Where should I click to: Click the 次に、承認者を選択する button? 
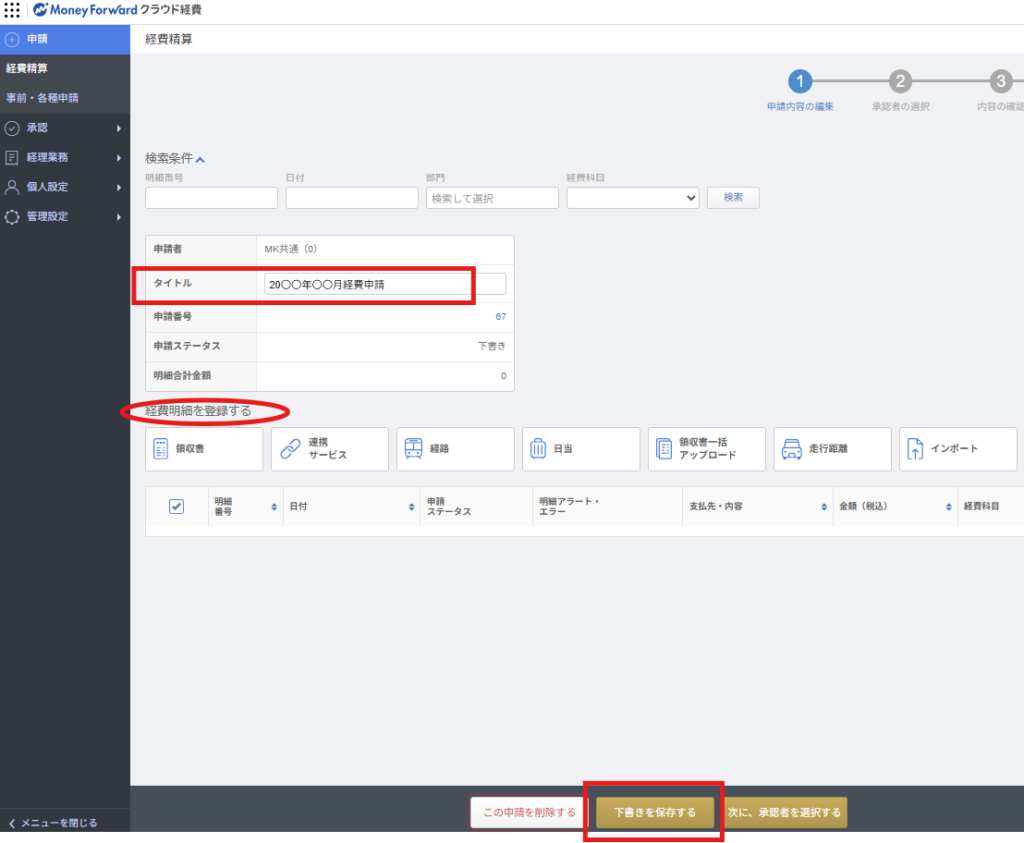pos(785,812)
